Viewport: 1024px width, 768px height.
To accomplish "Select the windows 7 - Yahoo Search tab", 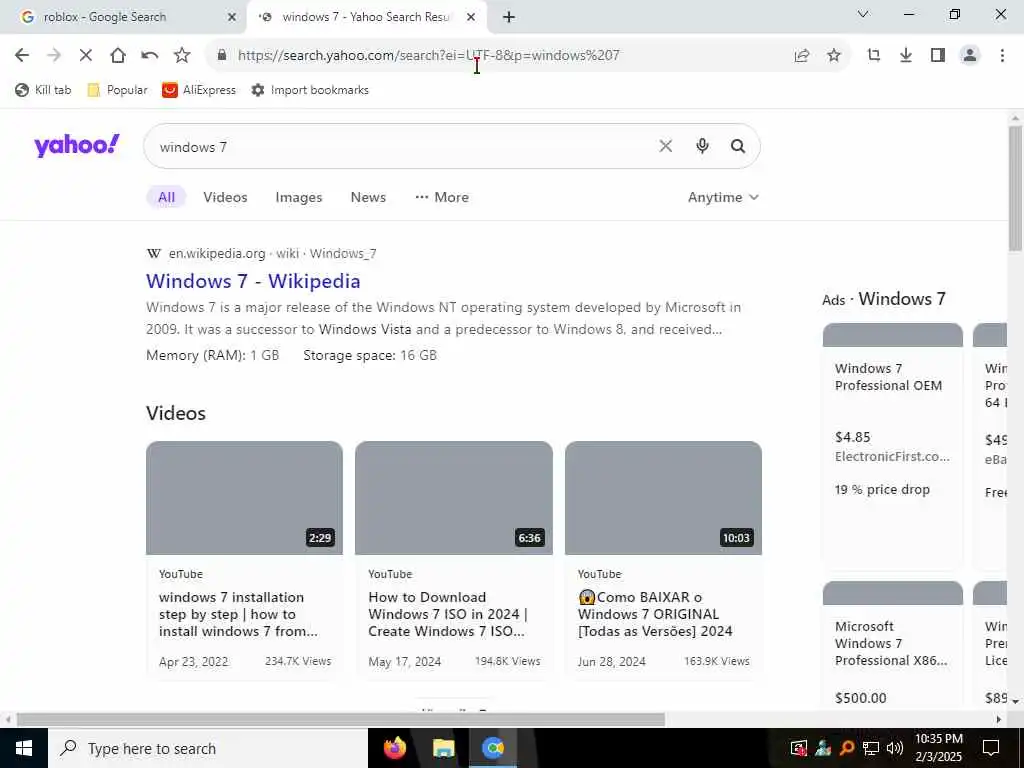I will (x=366, y=17).
